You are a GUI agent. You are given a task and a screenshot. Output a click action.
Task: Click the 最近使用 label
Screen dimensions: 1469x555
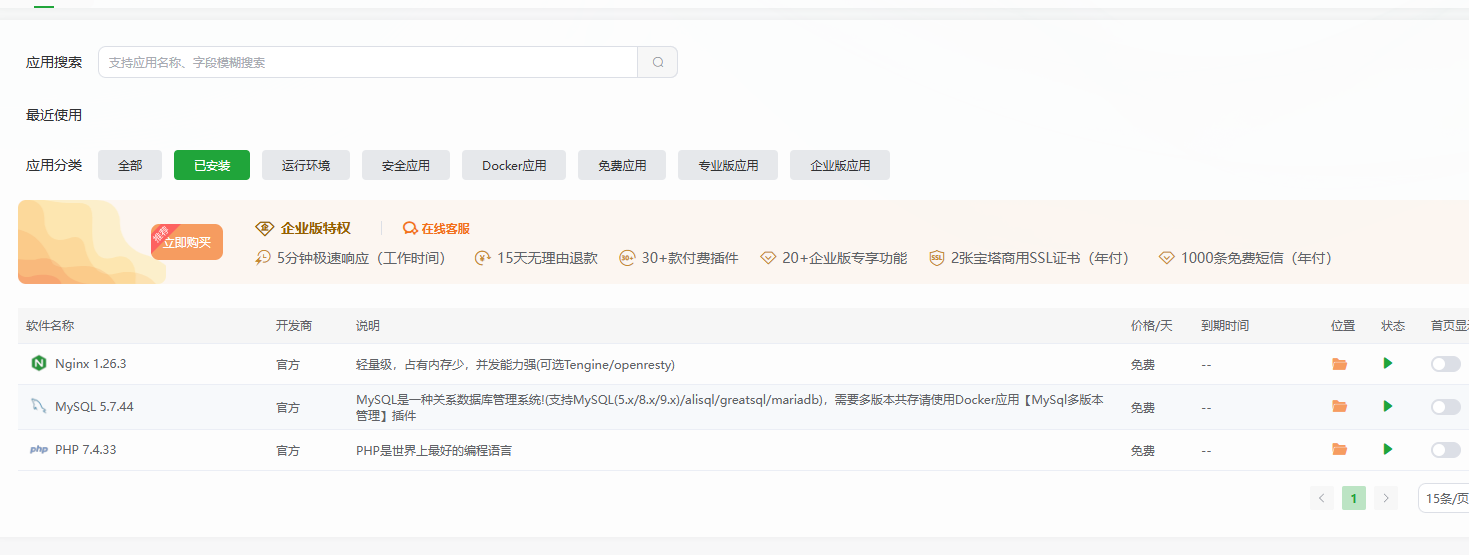[x=54, y=115]
